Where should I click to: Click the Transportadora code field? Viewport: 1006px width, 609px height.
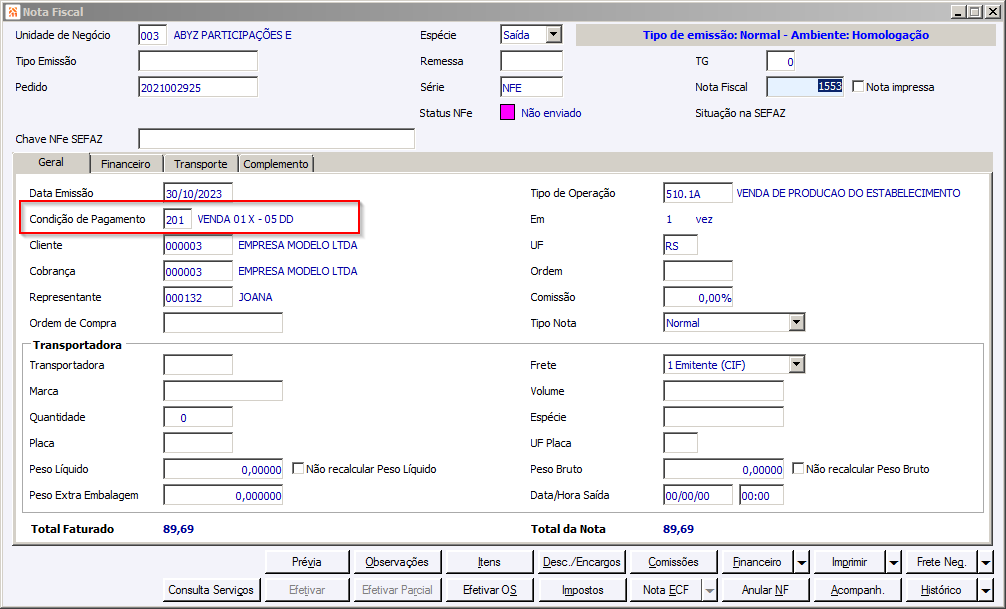click(198, 365)
